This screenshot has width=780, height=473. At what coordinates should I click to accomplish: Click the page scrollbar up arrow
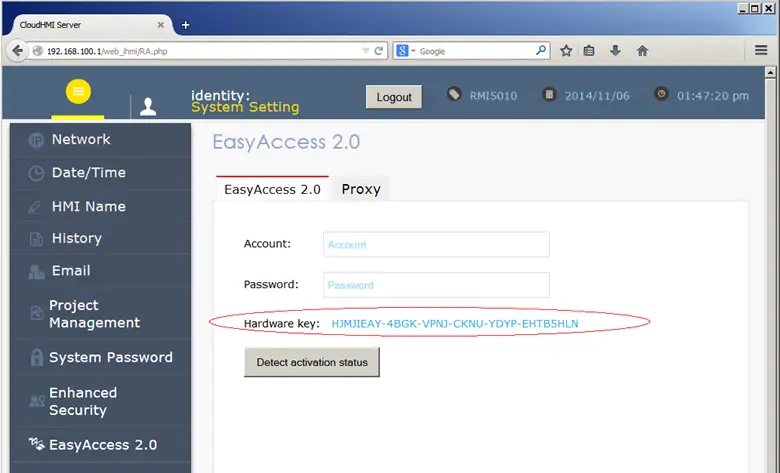(771, 73)
